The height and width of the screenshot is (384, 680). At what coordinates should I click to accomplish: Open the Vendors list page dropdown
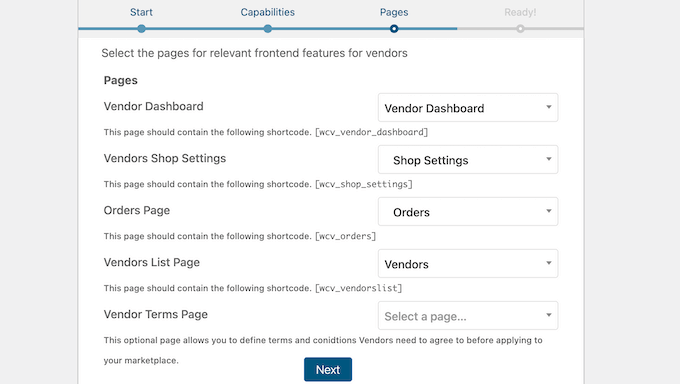pyautogui.click(x=468, y=264)
